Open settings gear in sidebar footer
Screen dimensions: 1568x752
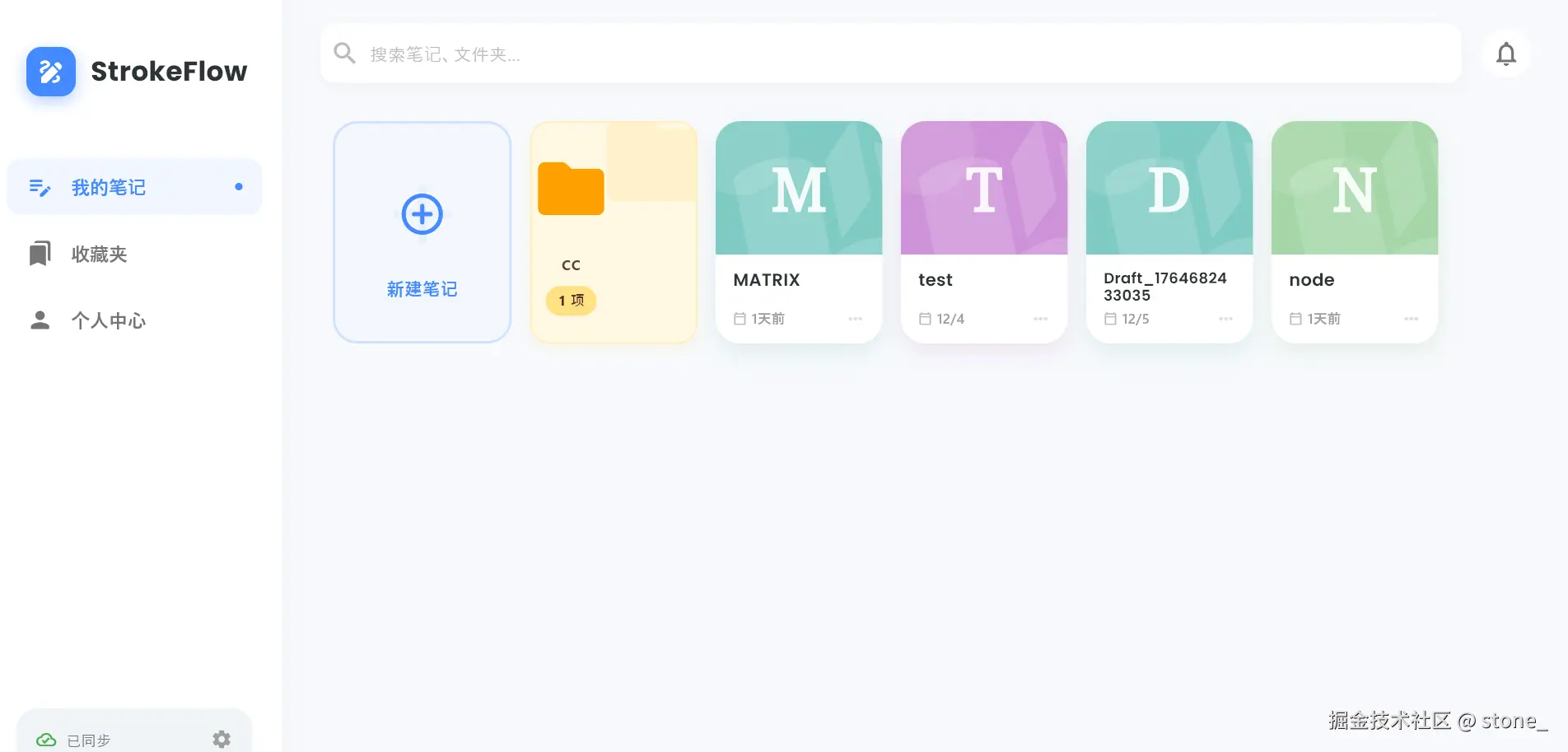point(222,739)
